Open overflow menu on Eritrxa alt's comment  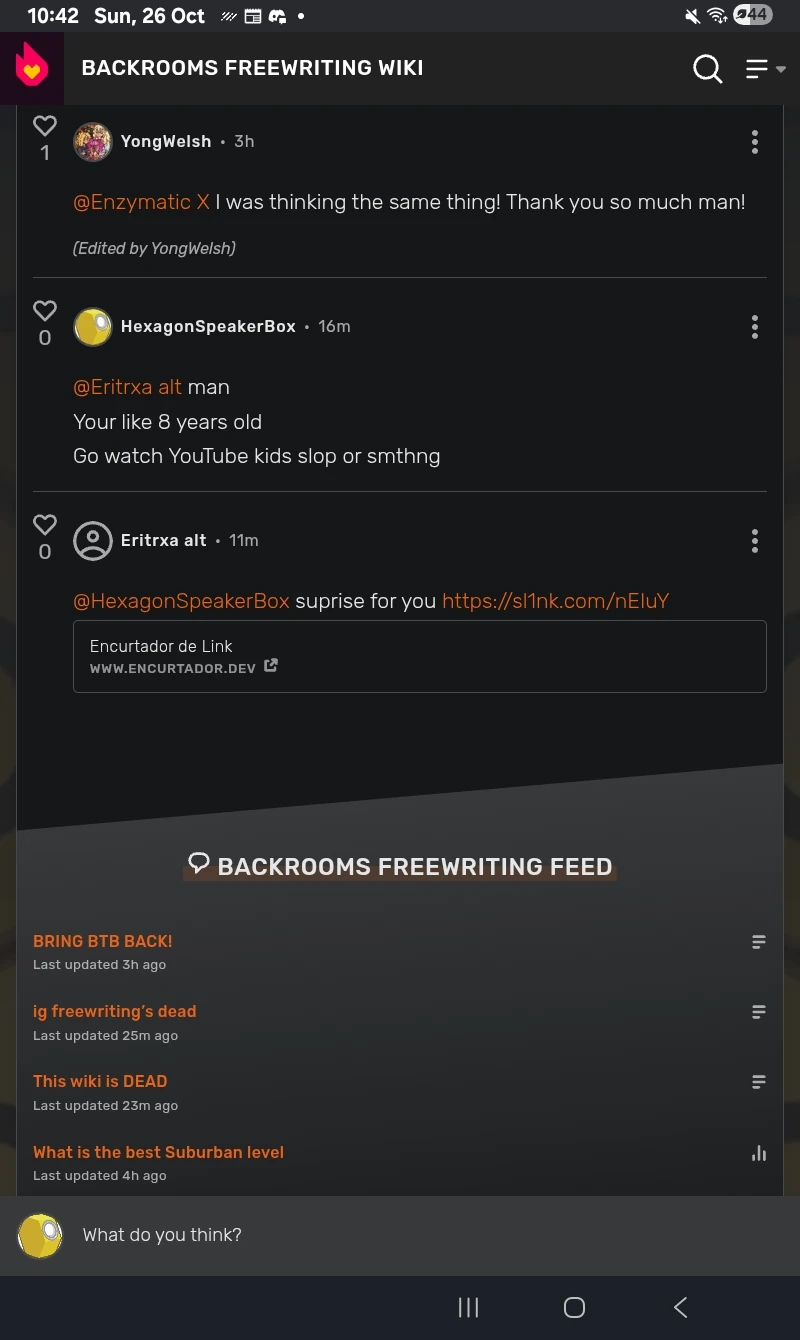(x=755, y=541)
